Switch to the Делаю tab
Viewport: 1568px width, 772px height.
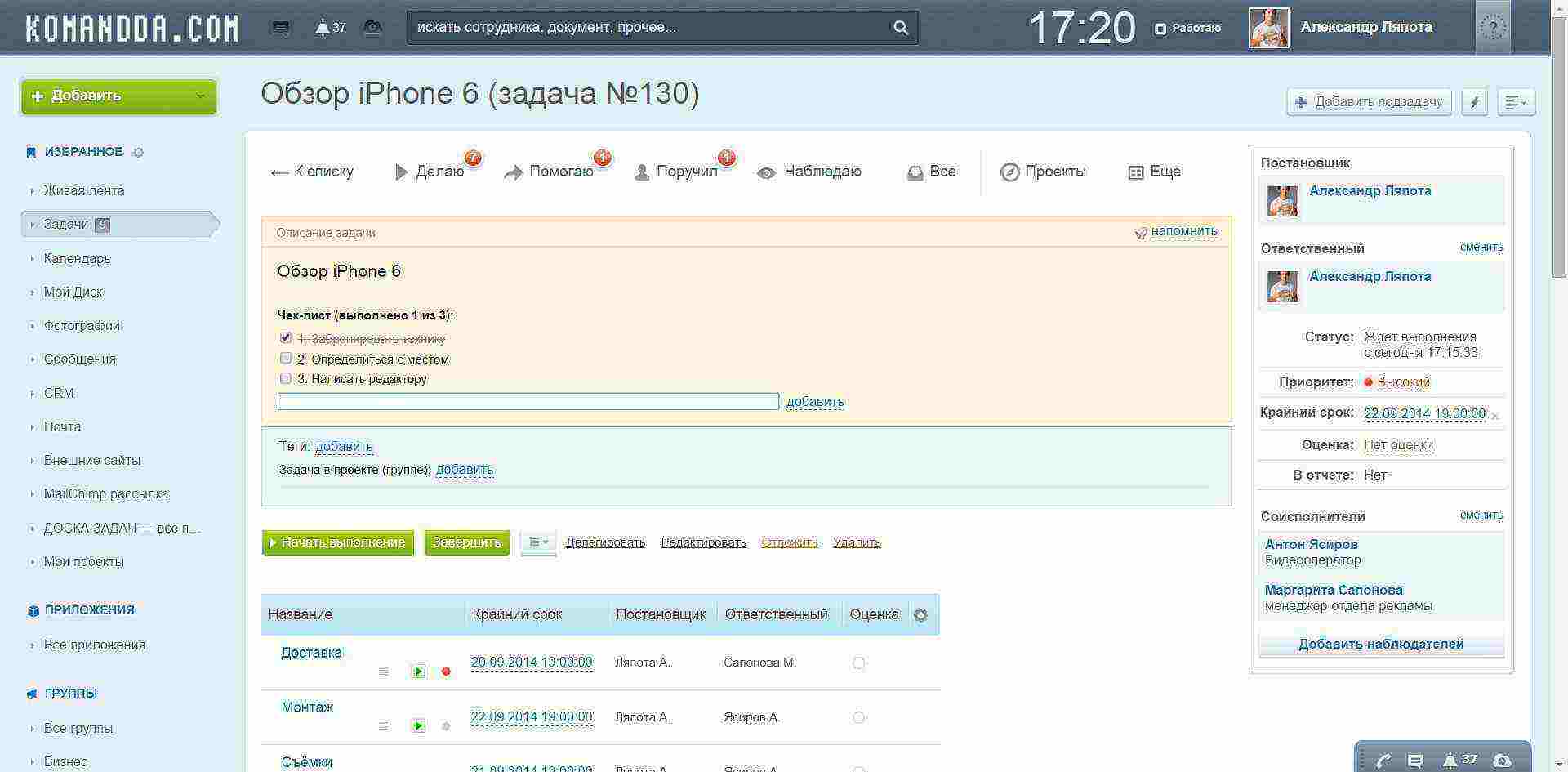(x=430, y=172)
